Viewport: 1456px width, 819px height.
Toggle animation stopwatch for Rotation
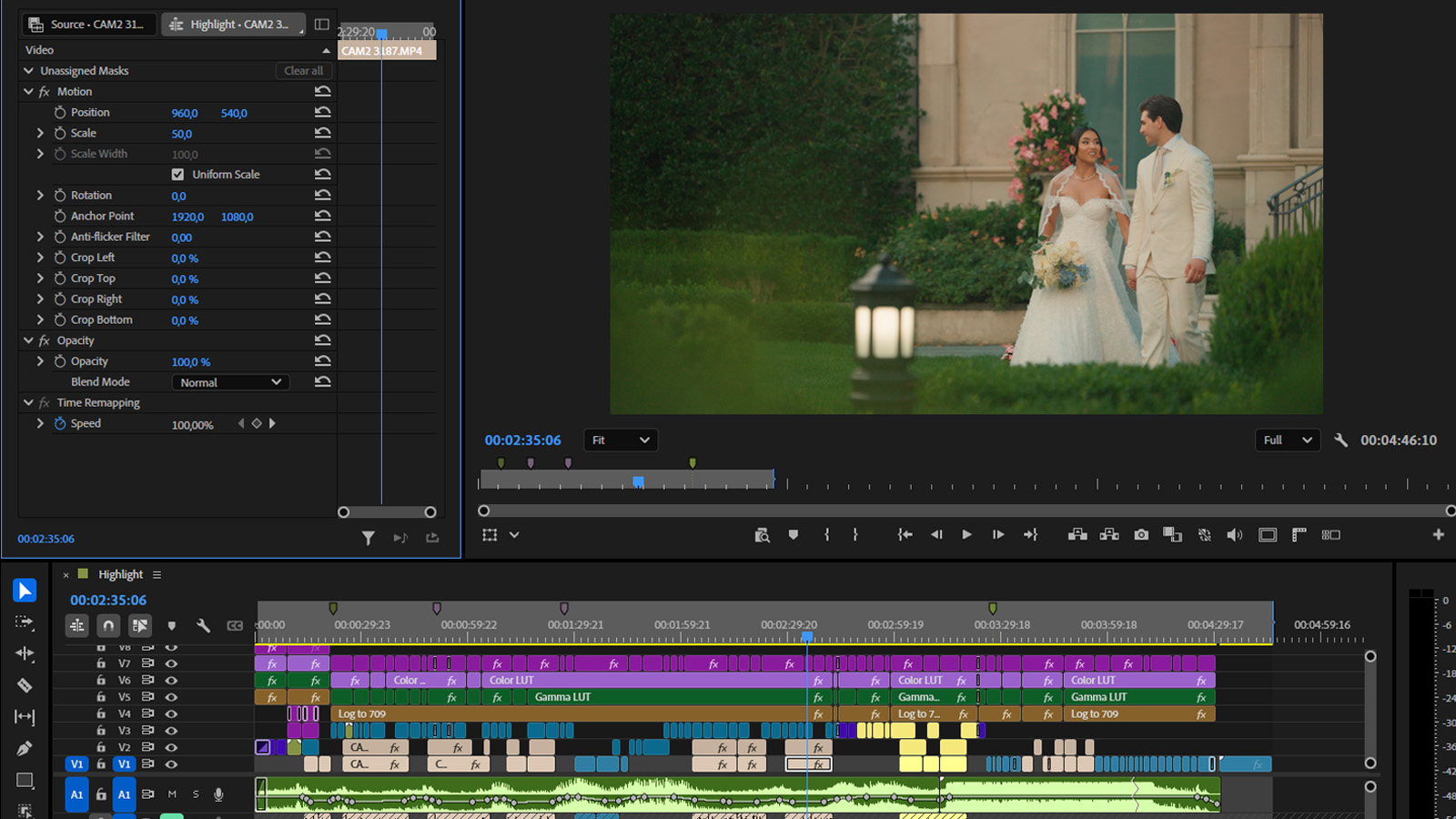tap(59, 196)
